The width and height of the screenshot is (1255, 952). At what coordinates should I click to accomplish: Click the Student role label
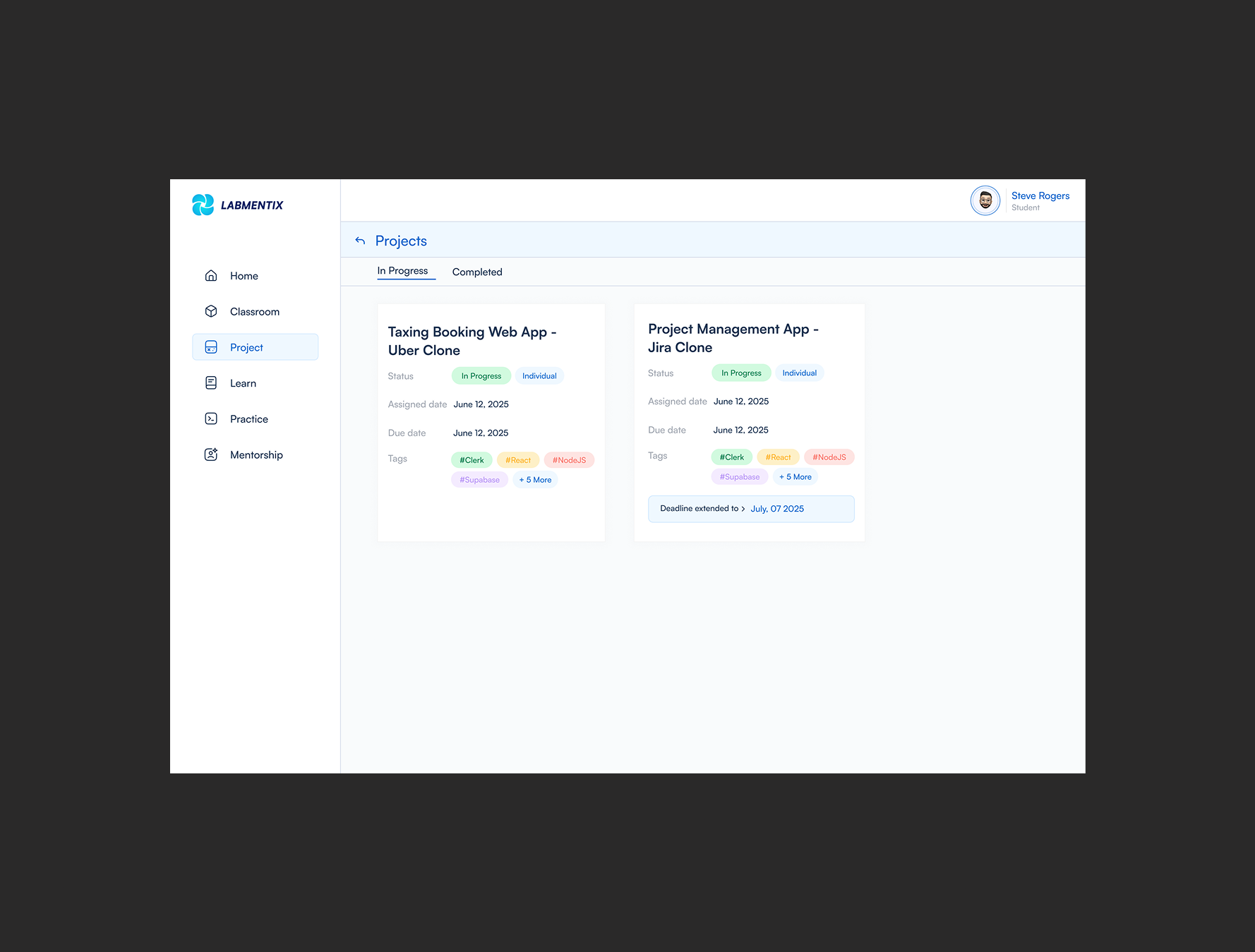pos(1026,207)
